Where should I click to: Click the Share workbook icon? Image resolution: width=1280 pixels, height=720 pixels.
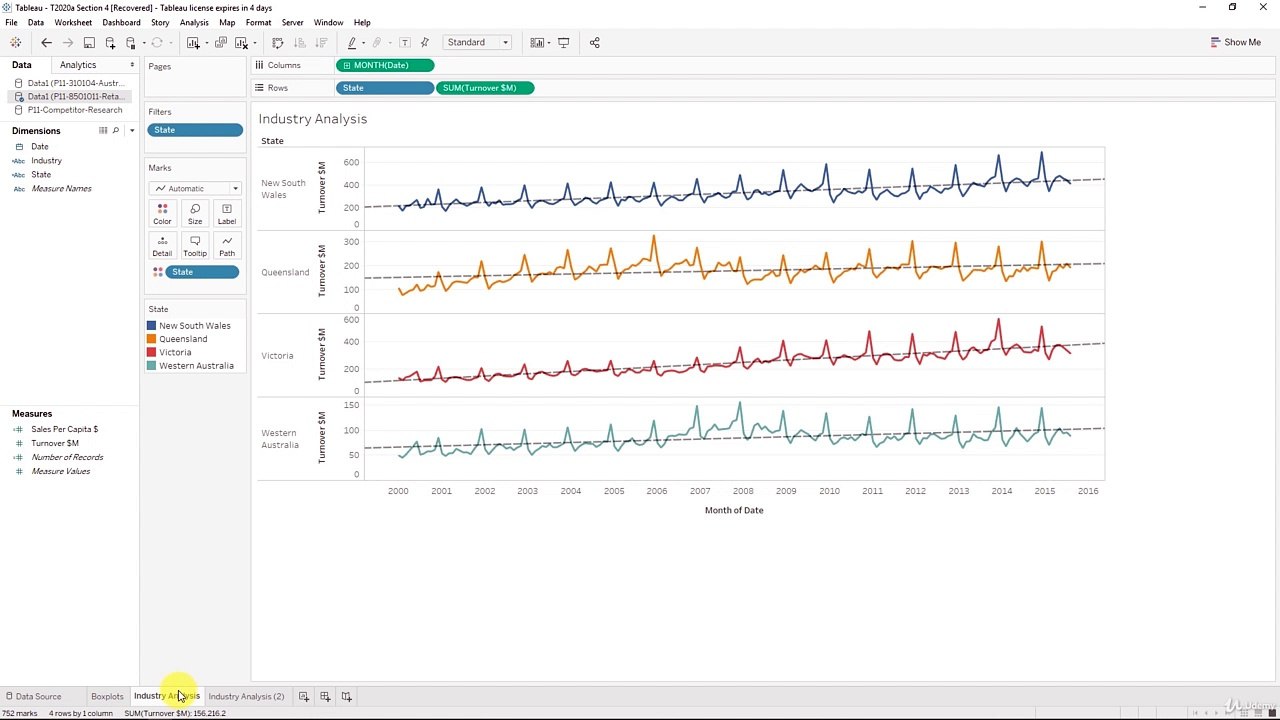pos(595,43)
